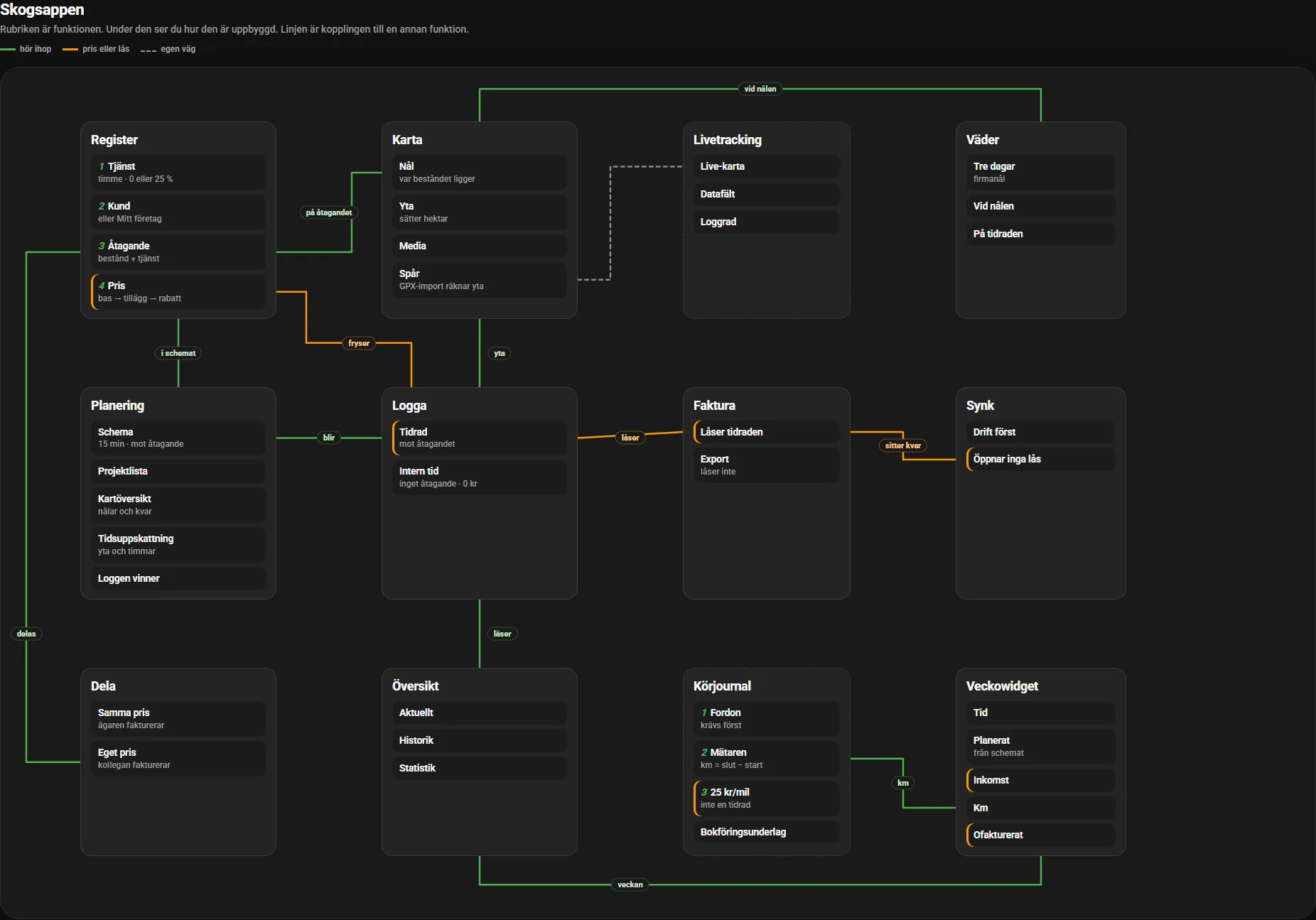
Task: Select Historik in Översikt
Action: [x=480, y=740]
